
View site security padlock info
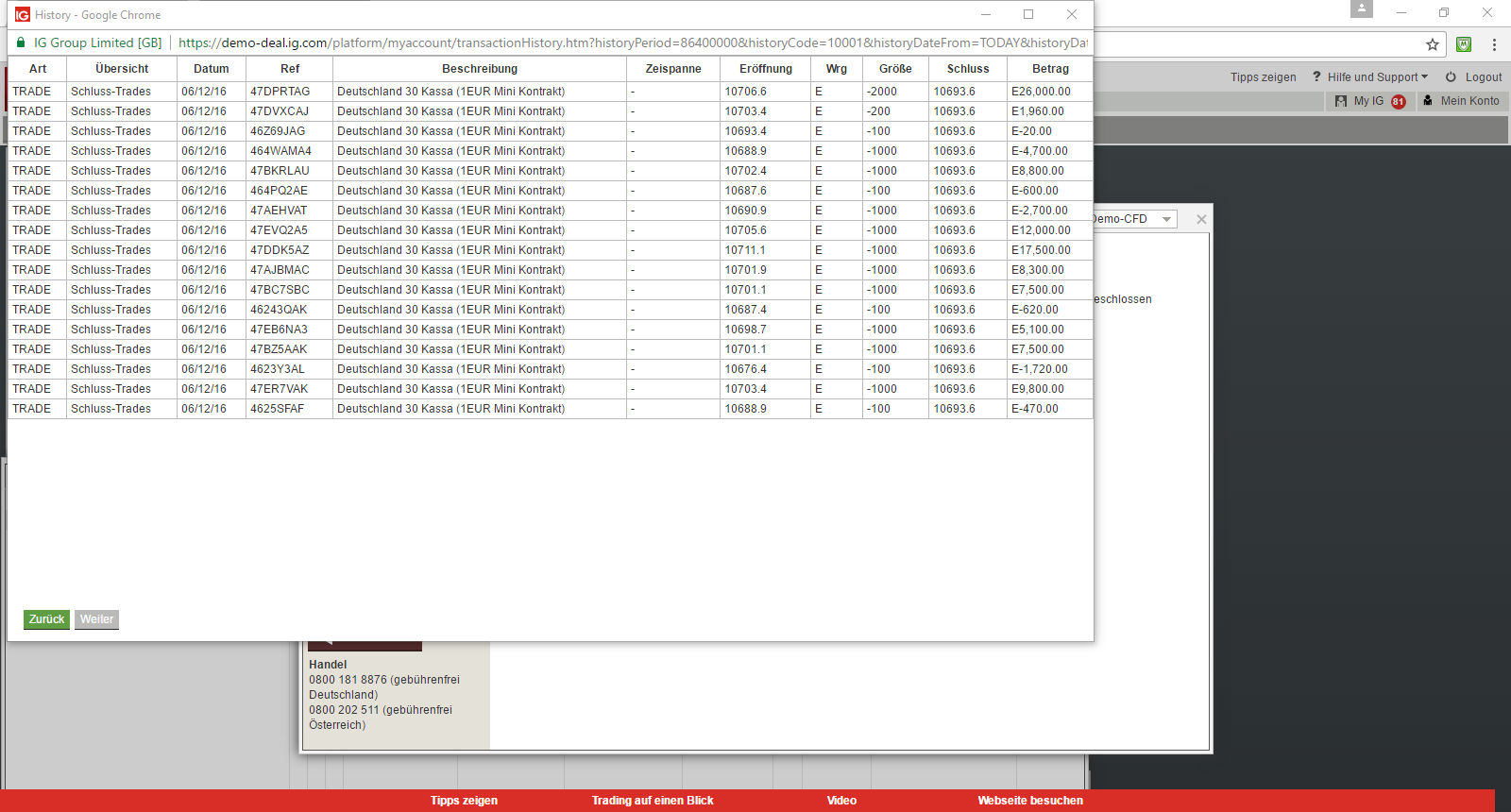point(21,42)
